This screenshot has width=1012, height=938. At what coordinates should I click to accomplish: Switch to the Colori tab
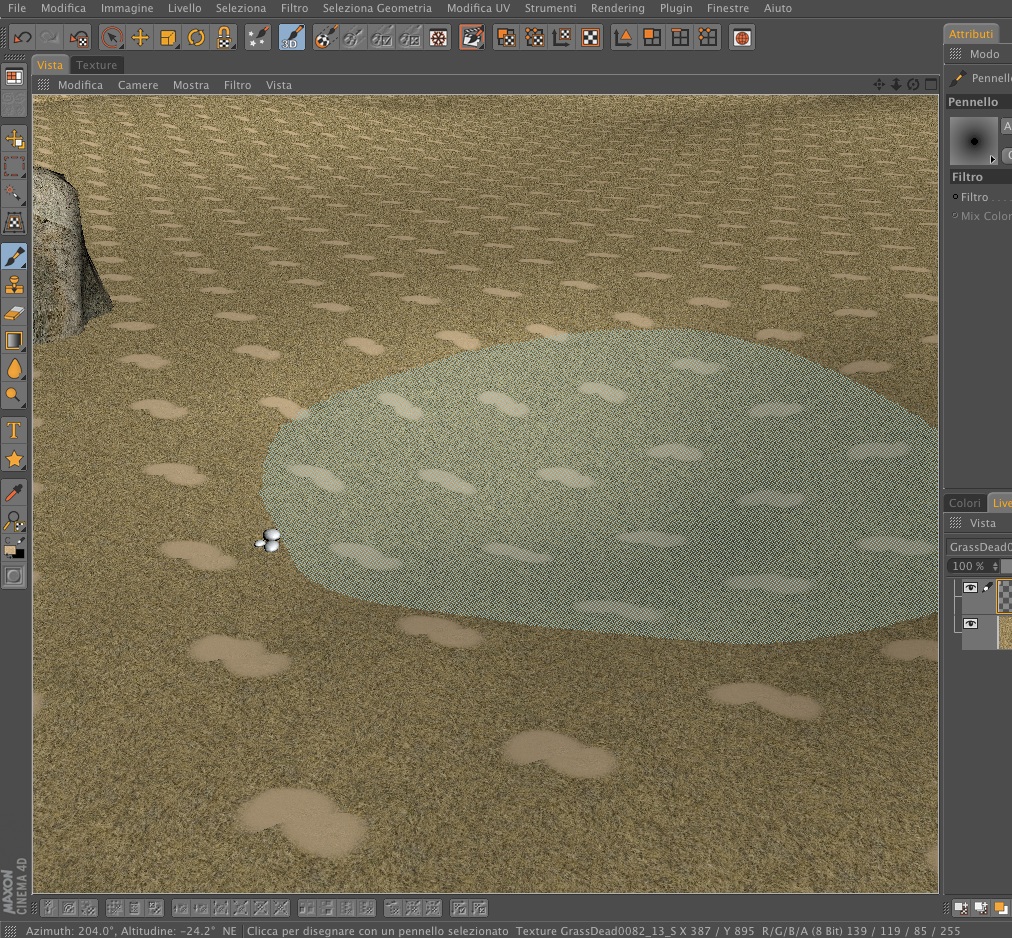964,503
